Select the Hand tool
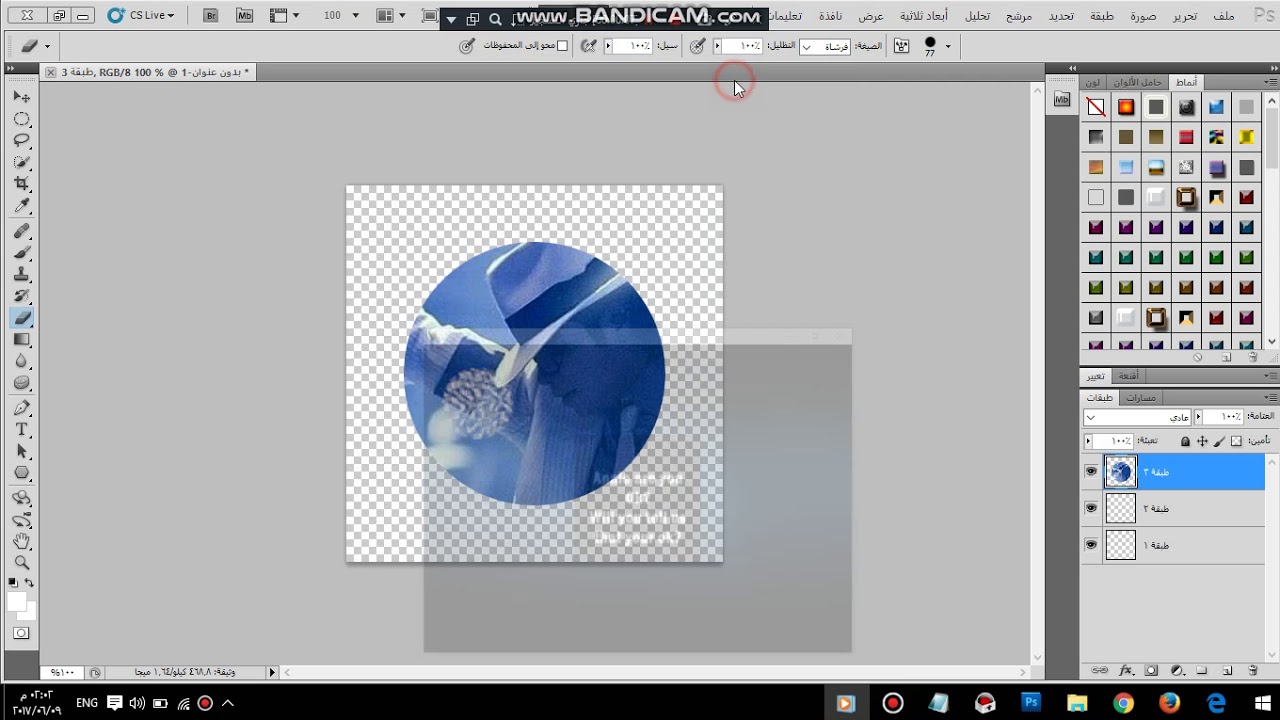The image size is (1280, 720). (22, 542)
